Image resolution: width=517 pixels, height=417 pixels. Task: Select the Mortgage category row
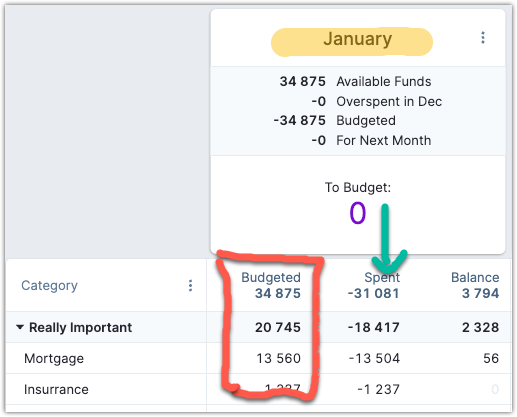tap(258, 358)
